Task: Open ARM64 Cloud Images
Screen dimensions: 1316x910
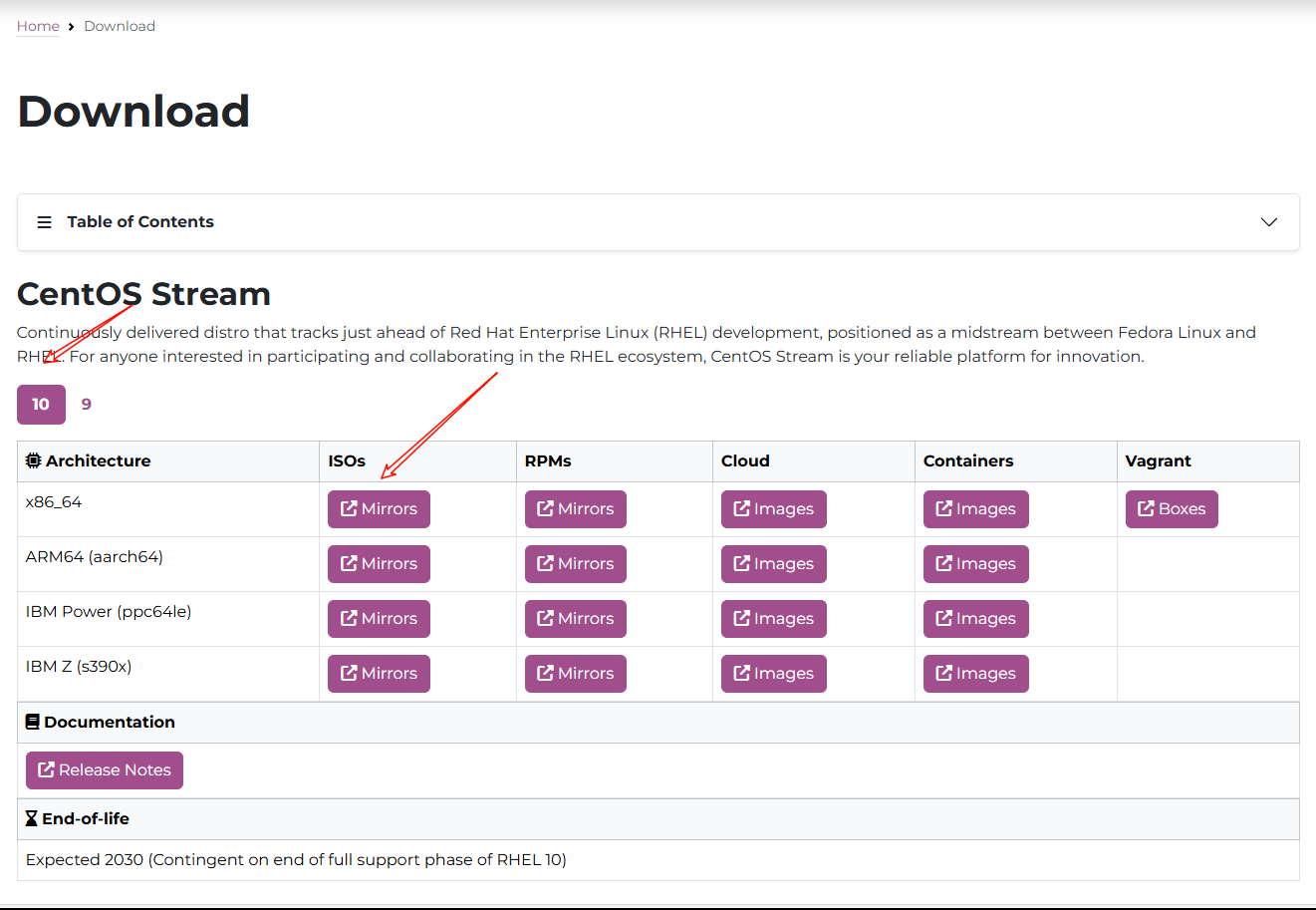Action: click(x=774, y=564)
